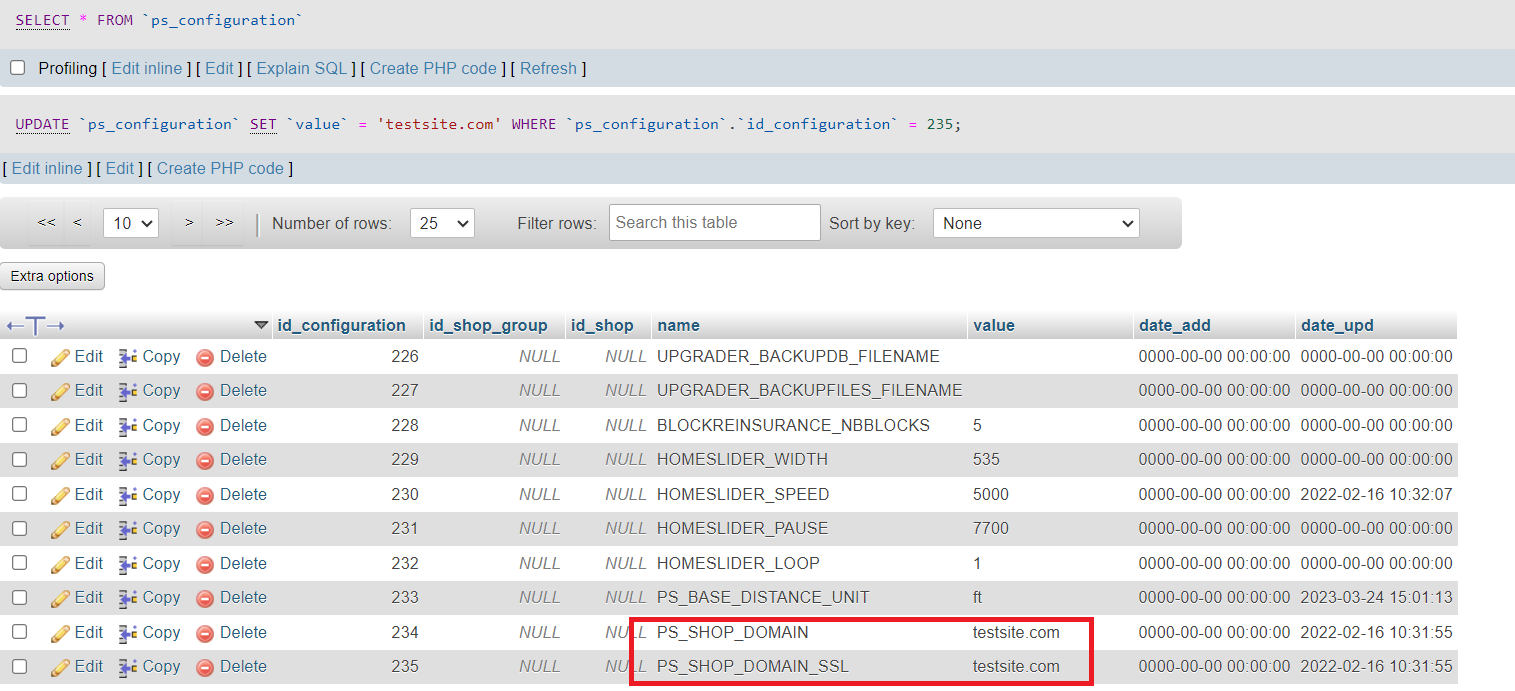Screen dimensions: 1515x691
Task: Click the value ft for PS_BASE_DISTANCE_UNIT
Action: click(x=978, y=598)
